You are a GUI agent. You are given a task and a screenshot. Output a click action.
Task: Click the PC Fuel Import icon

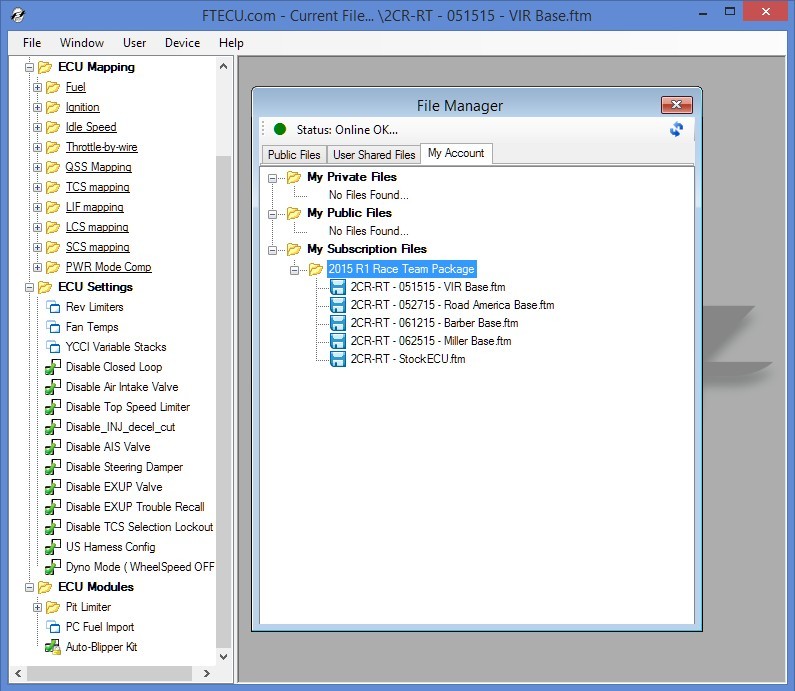pyautogui.click(x=53, y=627)
